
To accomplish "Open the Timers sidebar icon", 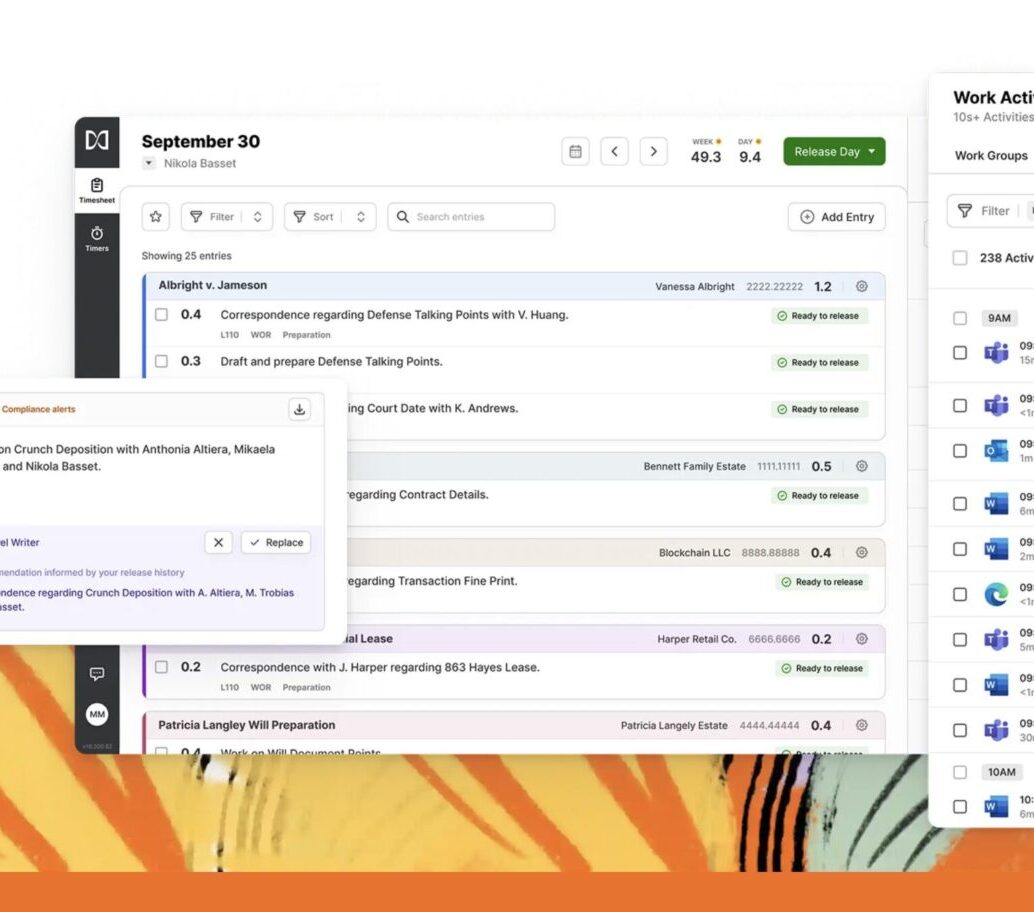I will (x=97, y=238).
